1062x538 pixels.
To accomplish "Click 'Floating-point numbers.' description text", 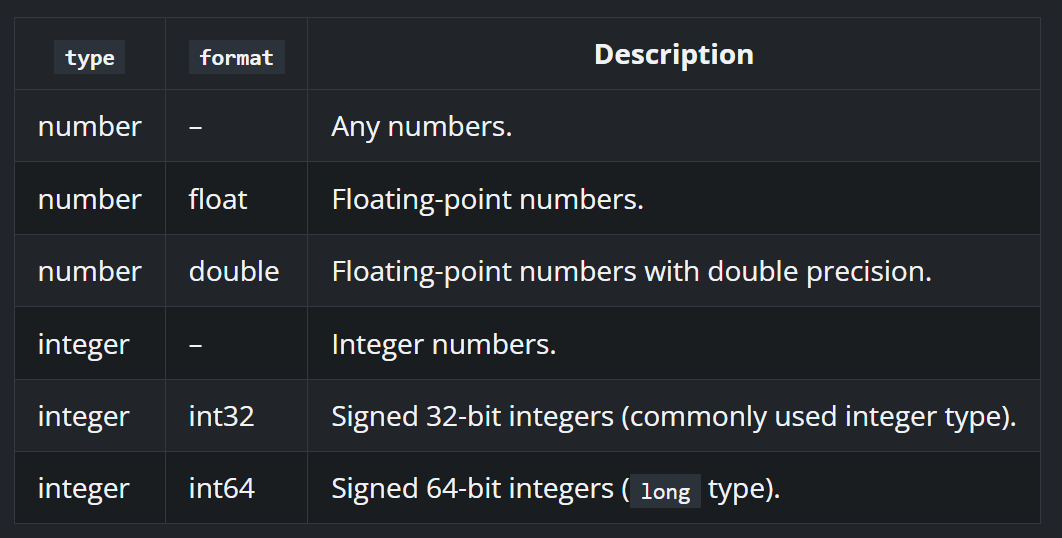I will coord(487,199).
